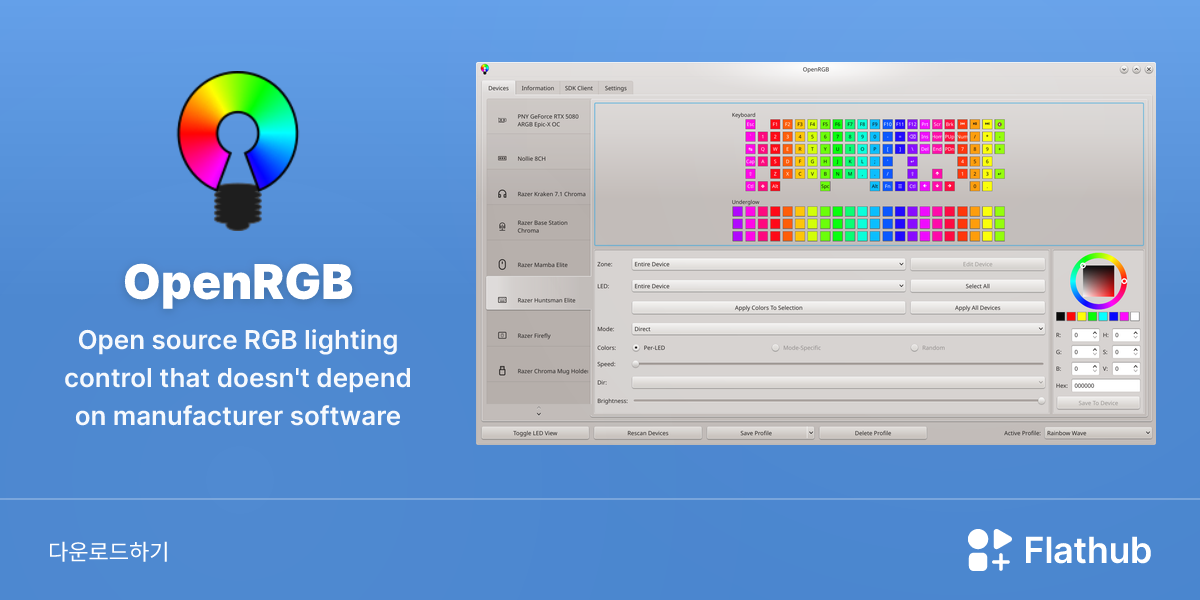Pick the yellow color swatch
Viewport: 1200px width, 600px height.
pos(1081,316)
